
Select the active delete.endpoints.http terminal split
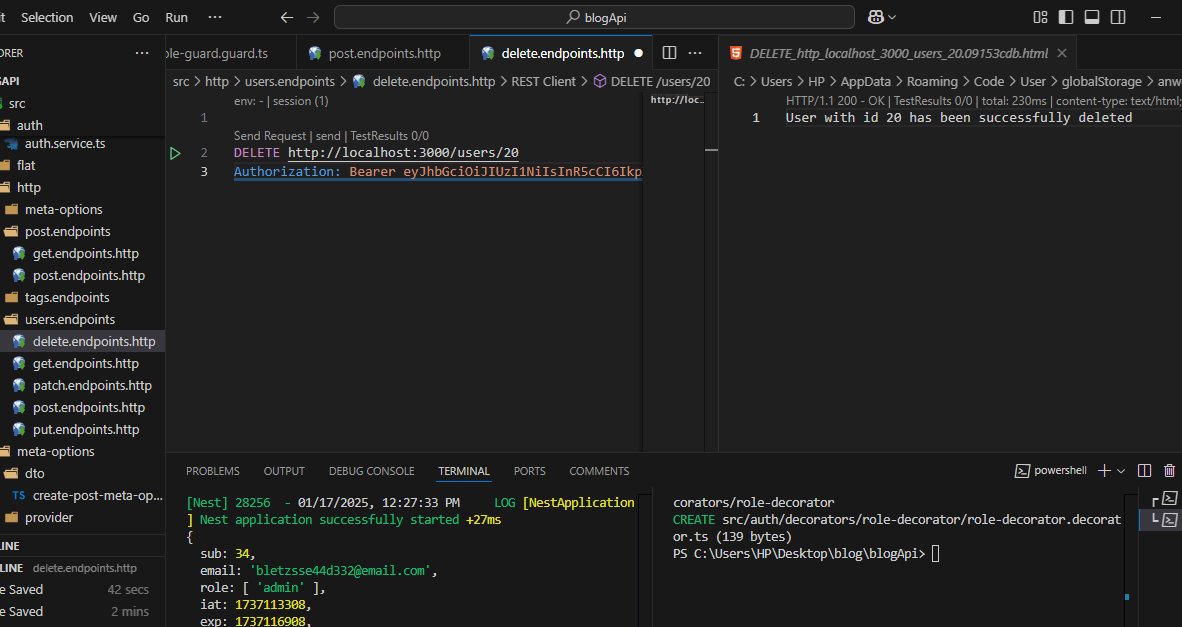tap(1168, 519)
